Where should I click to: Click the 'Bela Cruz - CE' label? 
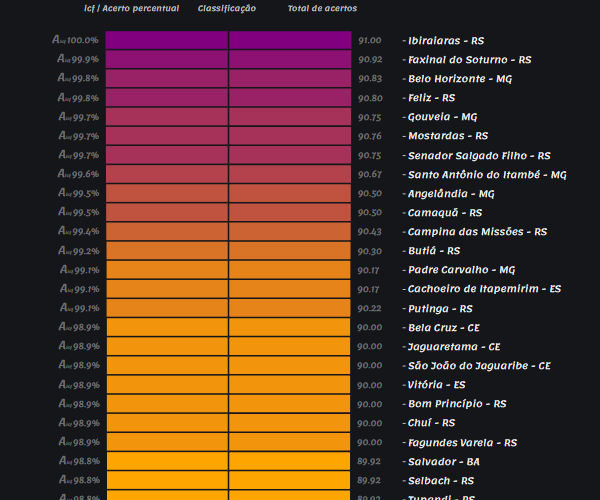click(444, 328)
